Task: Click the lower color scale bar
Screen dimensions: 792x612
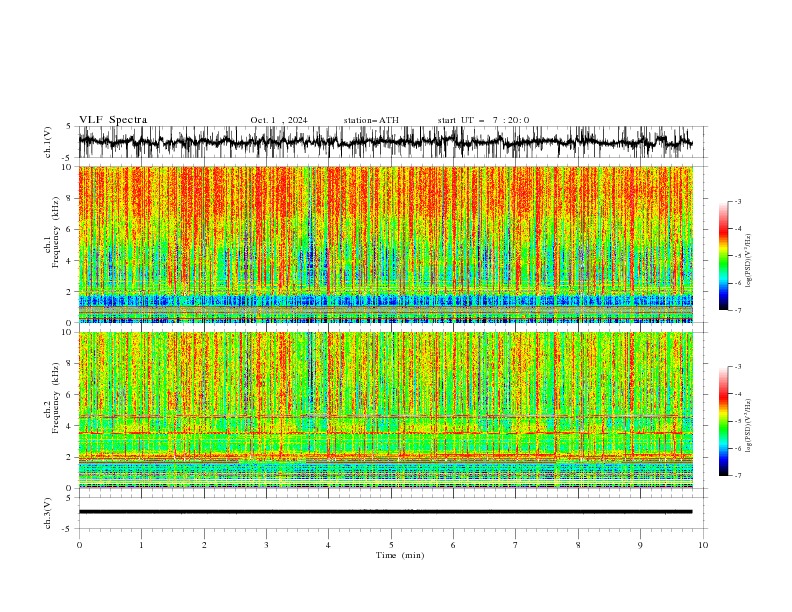Action: pos(723,421)
